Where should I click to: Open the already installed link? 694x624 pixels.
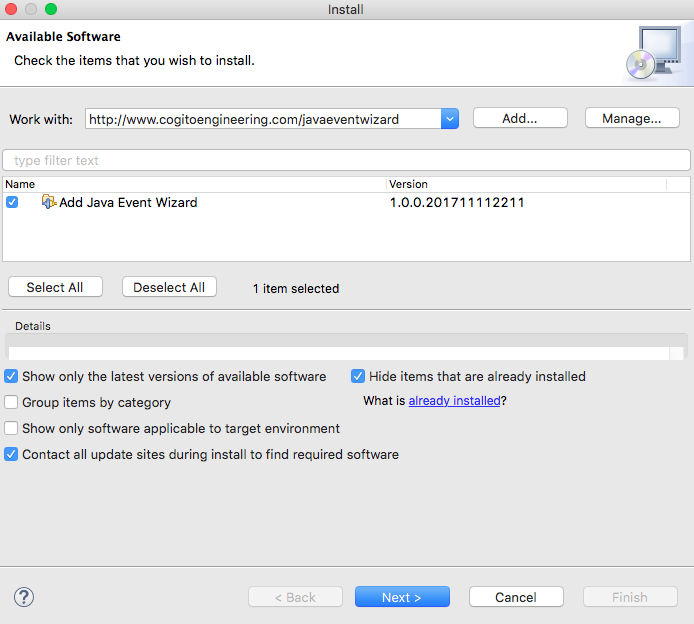click(454, 401)
